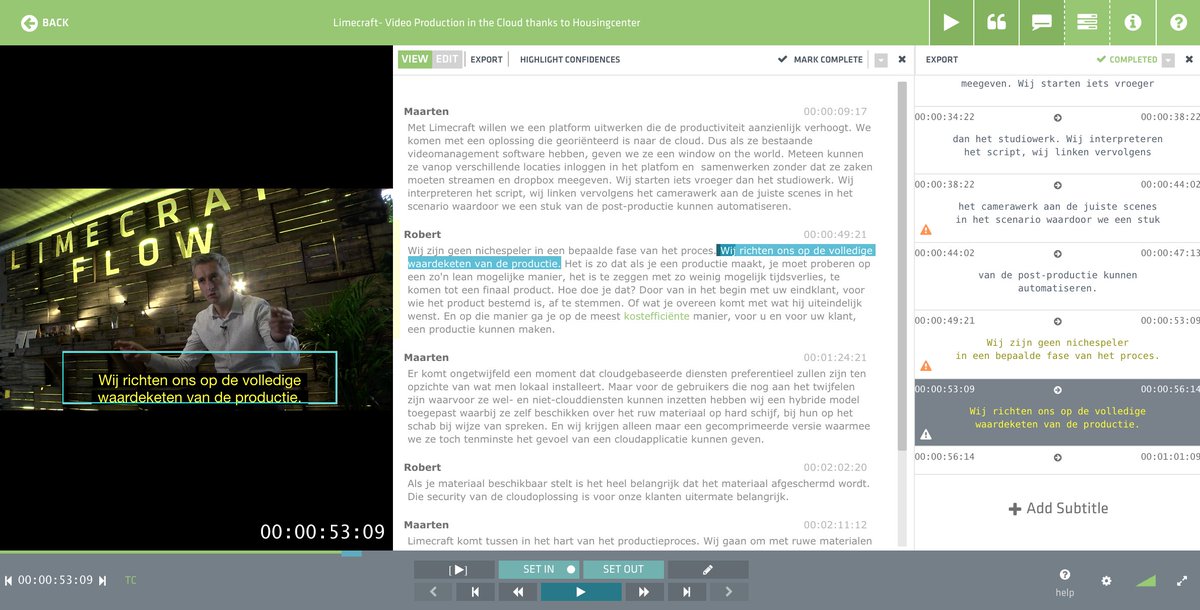Image resolution: width=1200 pixels, height=610 pixels.
Task: Click the 00:00:53:09 timecode input field
Action: (55, 580)
